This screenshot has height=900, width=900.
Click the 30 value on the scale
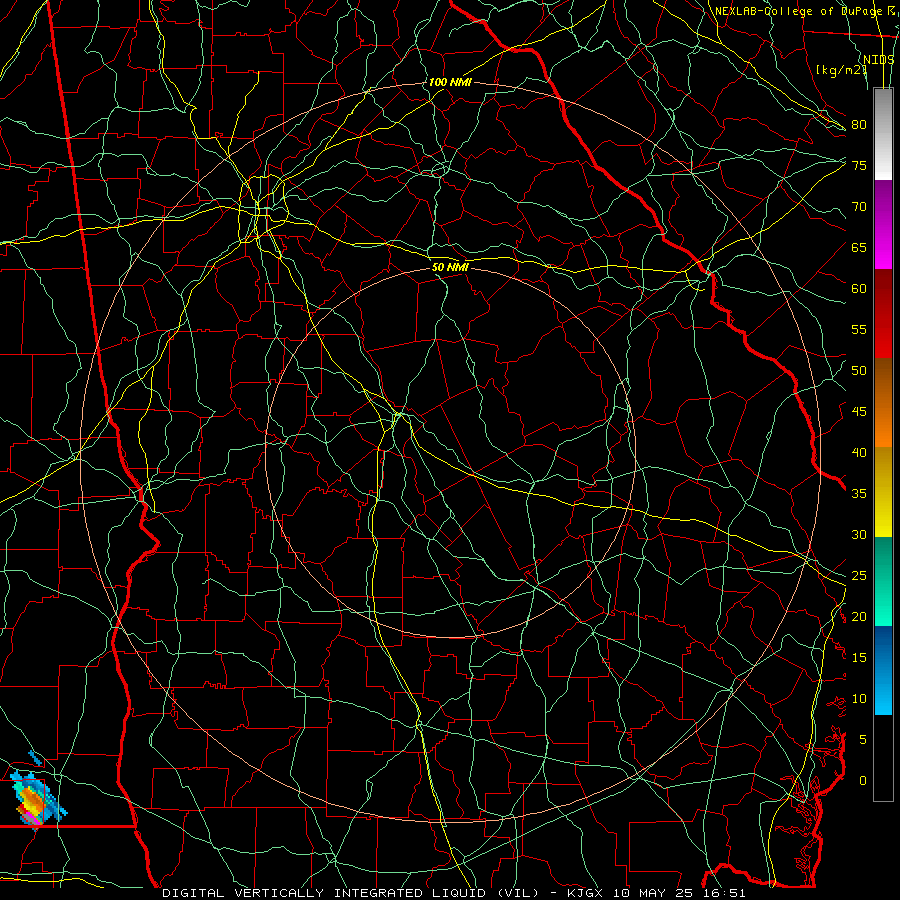click(x=859, y=534)
